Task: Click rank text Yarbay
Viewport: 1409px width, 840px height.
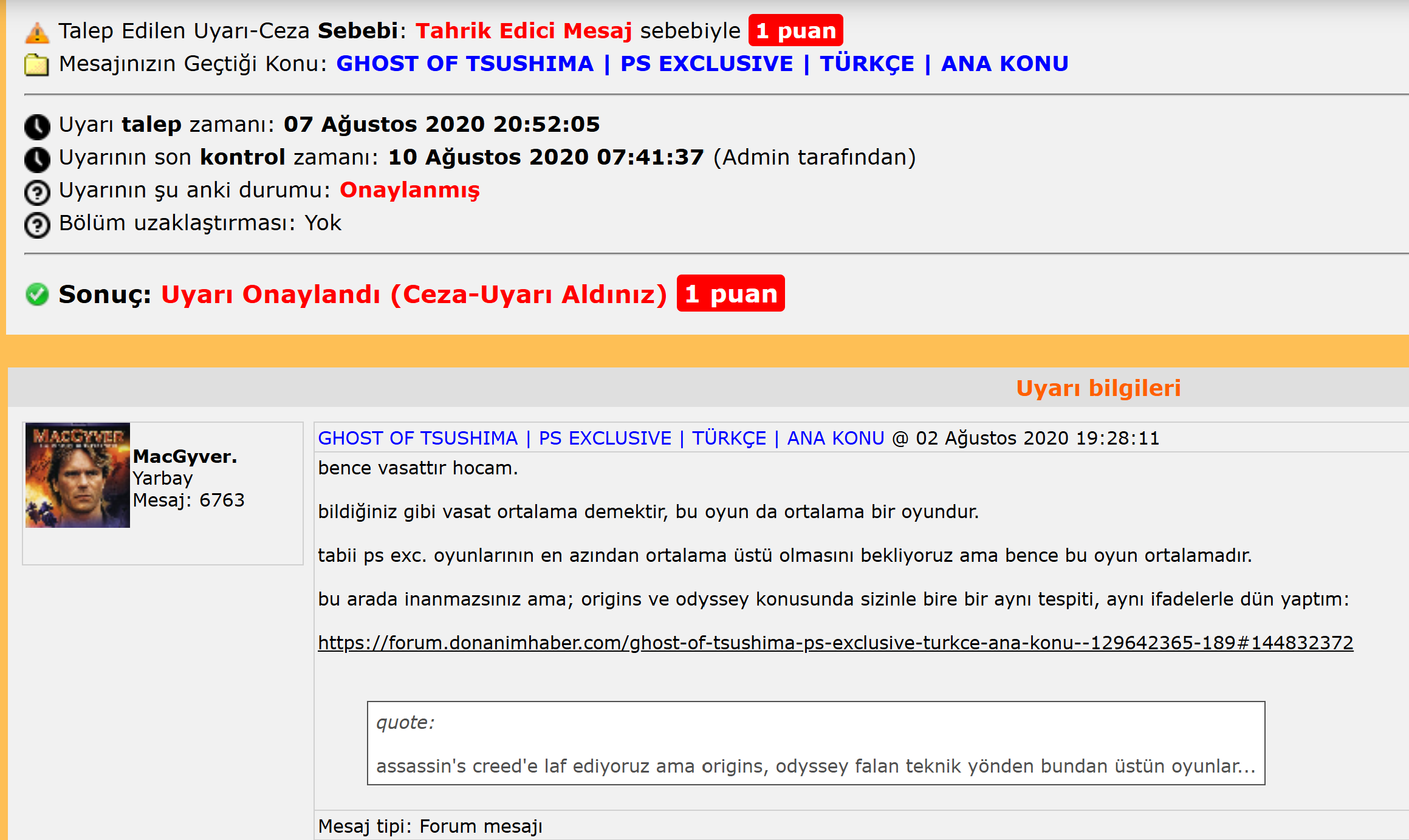Action: point(163,479)
